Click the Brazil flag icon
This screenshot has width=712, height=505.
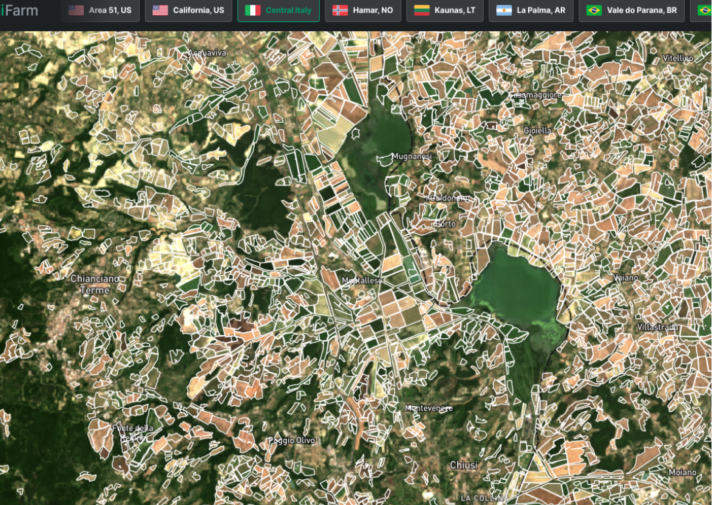(594, 10)
